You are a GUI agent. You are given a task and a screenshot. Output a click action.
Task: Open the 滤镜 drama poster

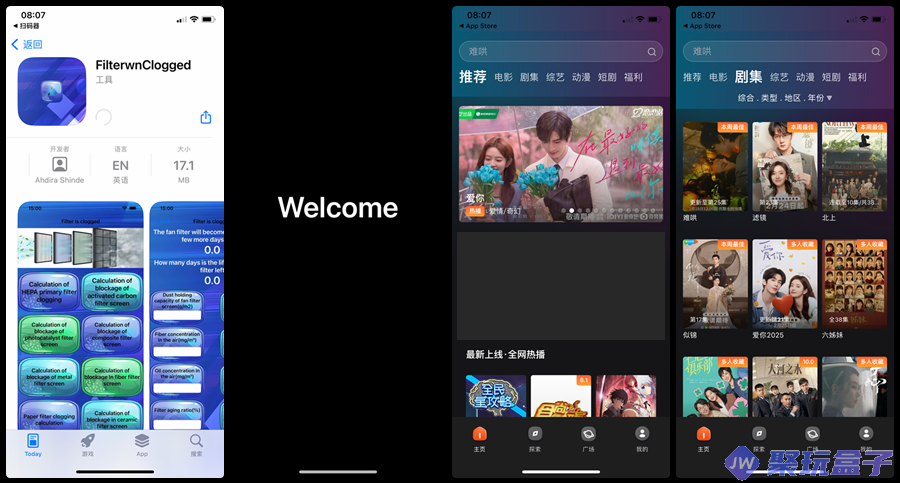pyautogui.click(x=785, y=167)
